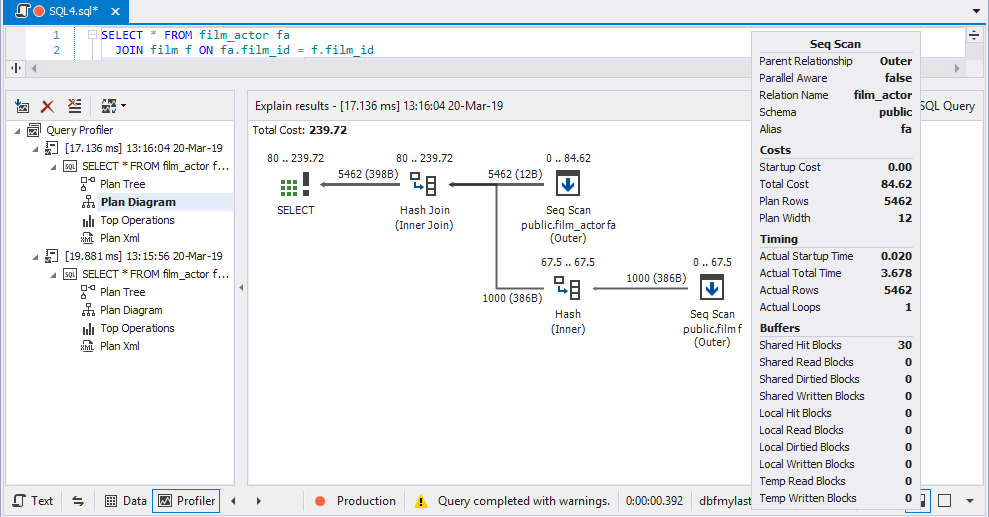This screenshot has width=989, height=517.
Task: Collapse SELECT query under 17.136 ms session
Action: (54, 167)
